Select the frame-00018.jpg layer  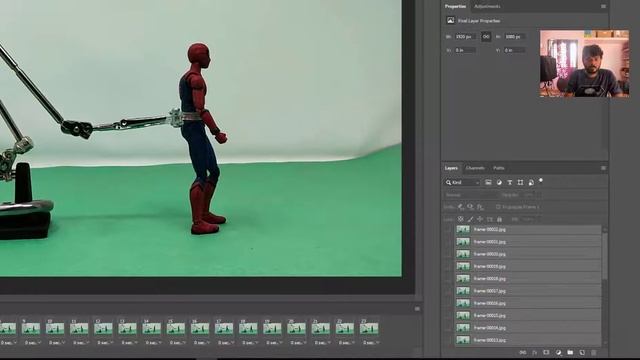tap(528, 279)
